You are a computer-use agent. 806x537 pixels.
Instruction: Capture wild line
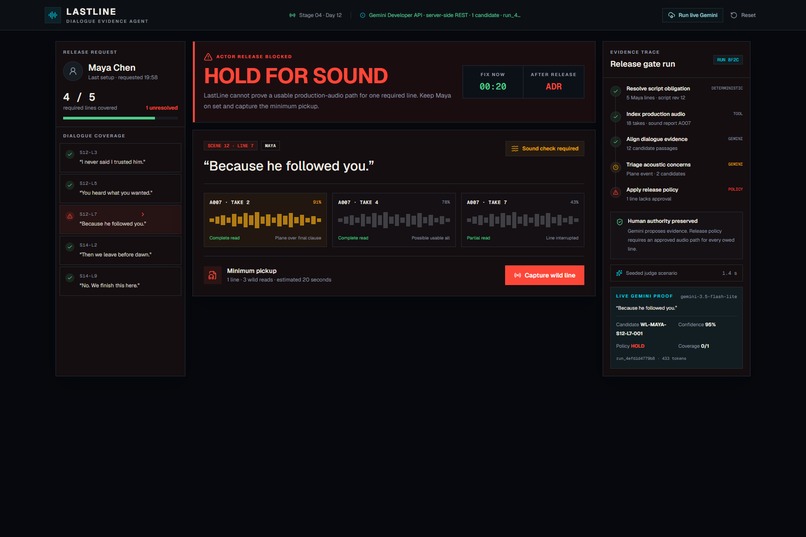pos(544,275)
